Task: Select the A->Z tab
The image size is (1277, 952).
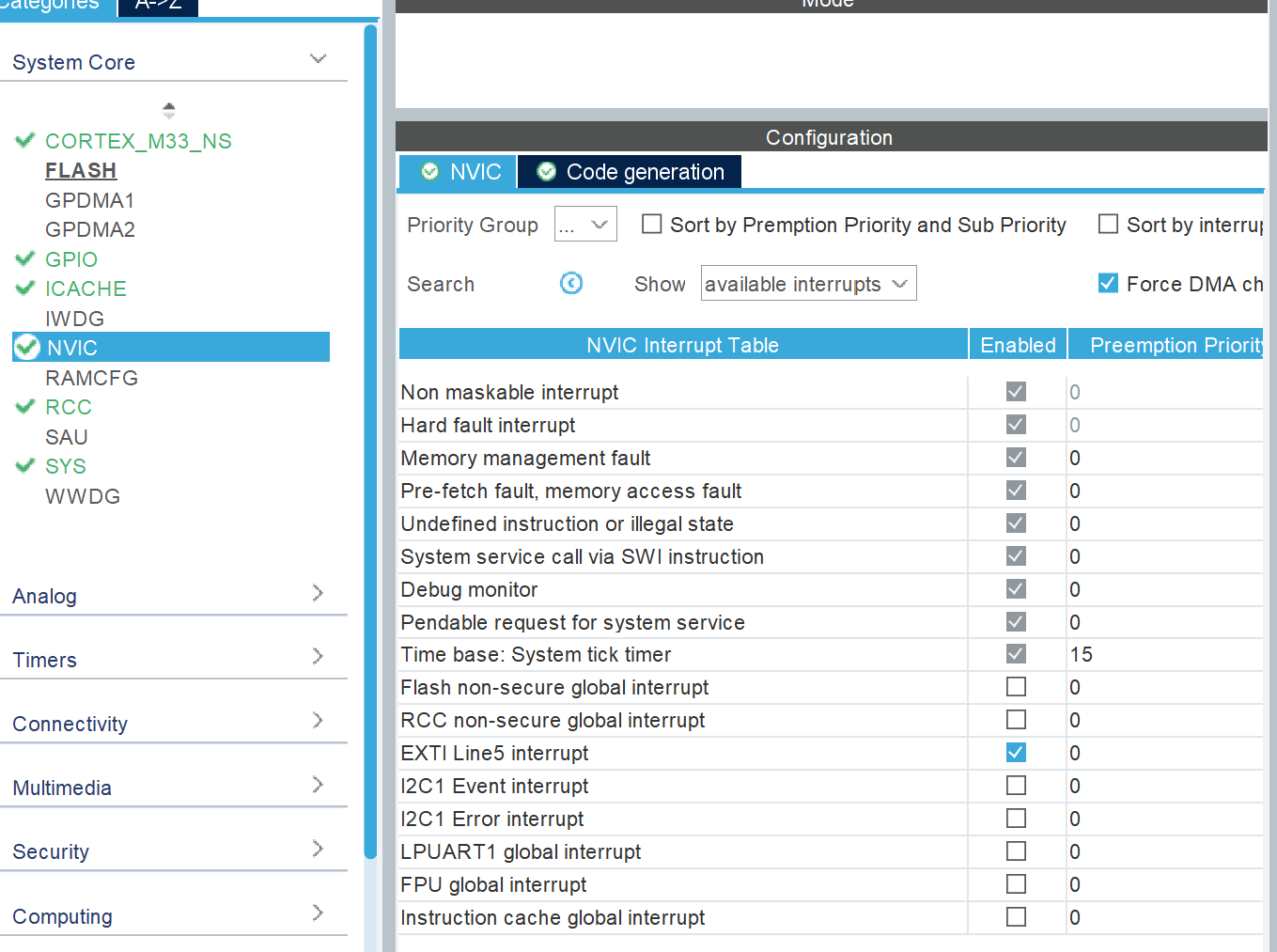Action: [157, 5]
